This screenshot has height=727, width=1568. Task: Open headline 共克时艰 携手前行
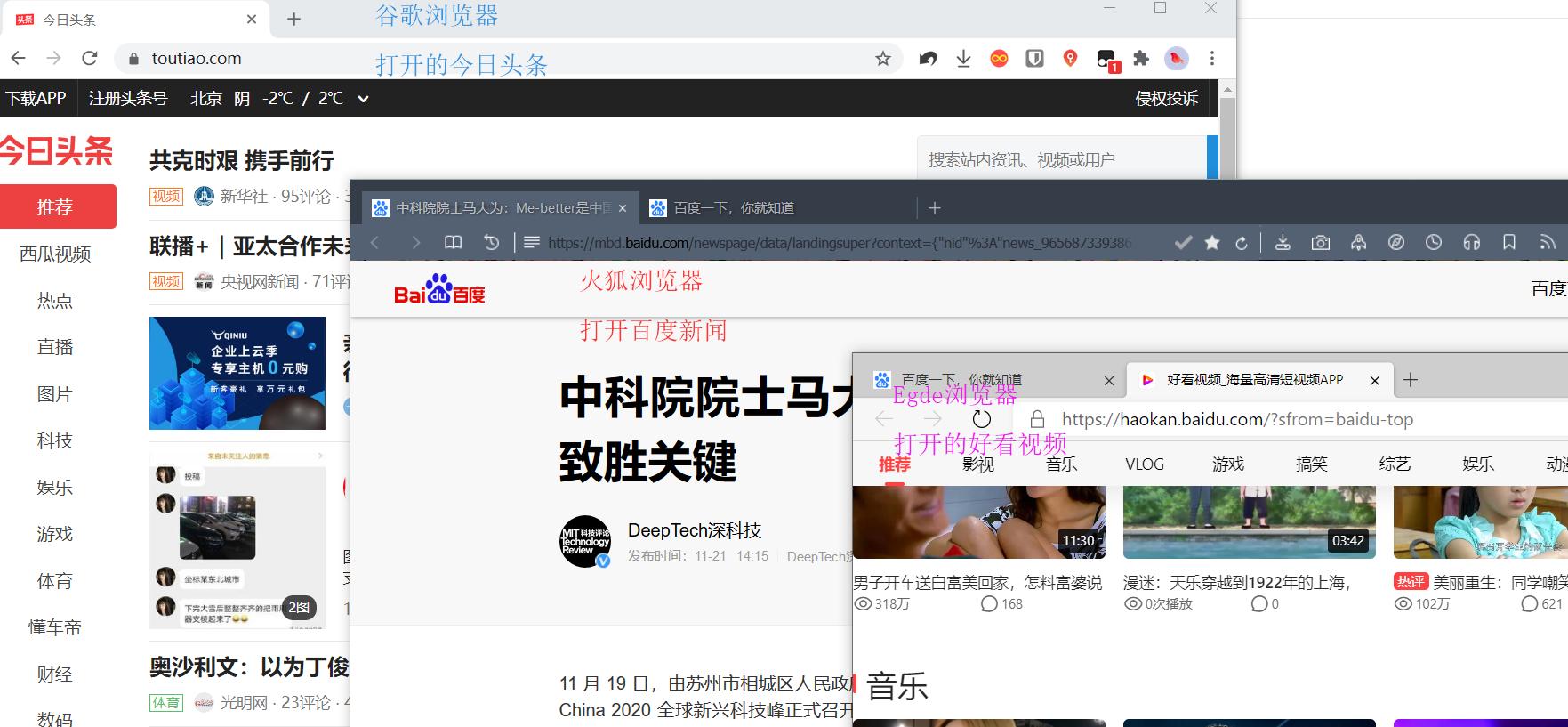pos(242,161)
